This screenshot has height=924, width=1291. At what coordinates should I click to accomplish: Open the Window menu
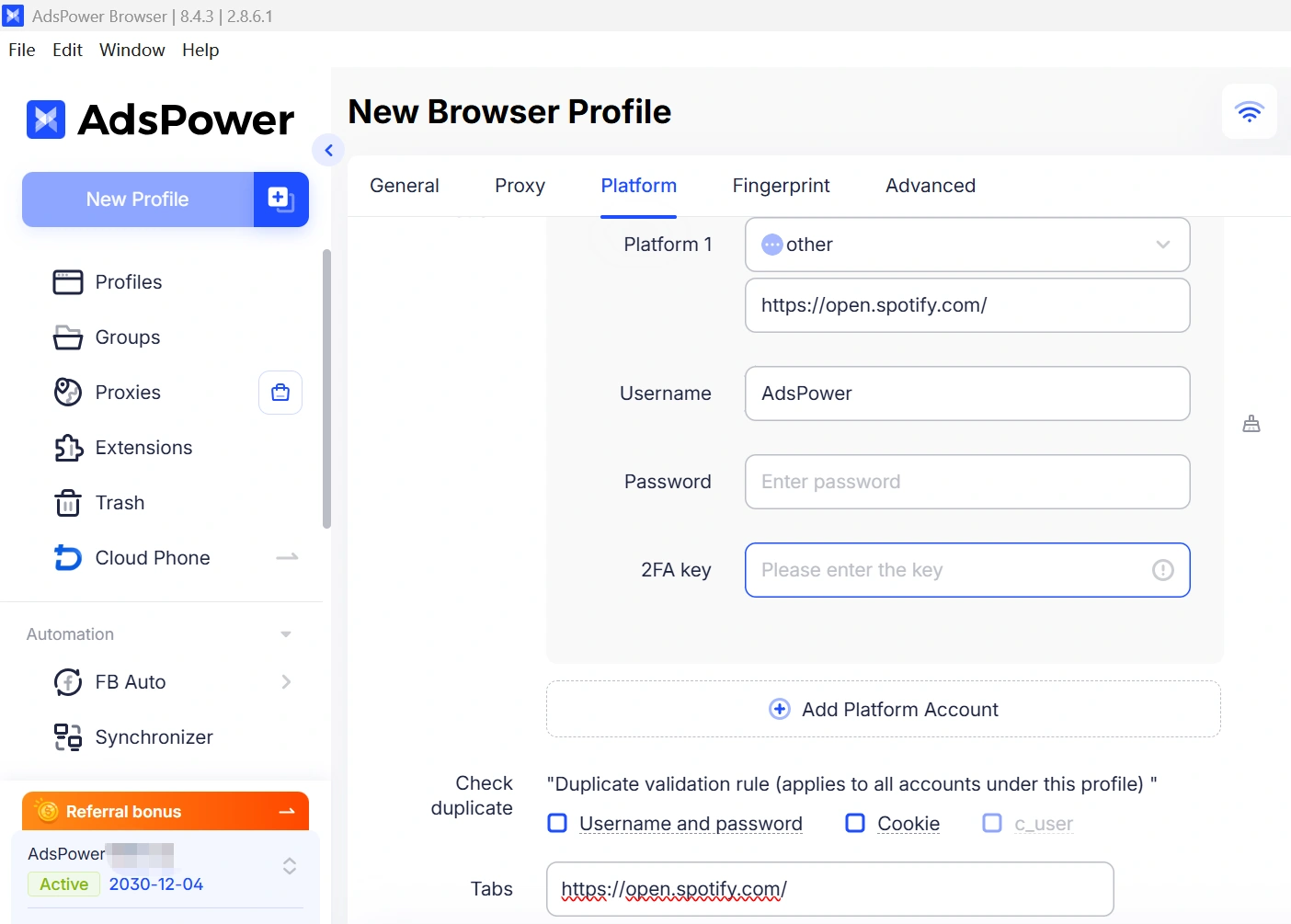click(132, 50)
